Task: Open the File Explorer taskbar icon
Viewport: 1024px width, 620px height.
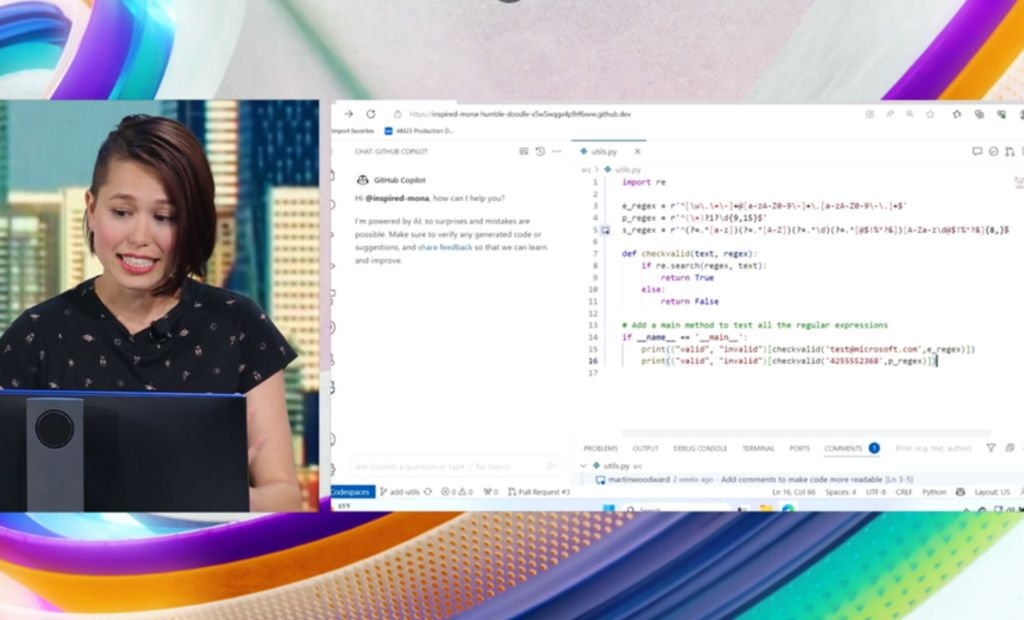Action: (x=765, y=508)
